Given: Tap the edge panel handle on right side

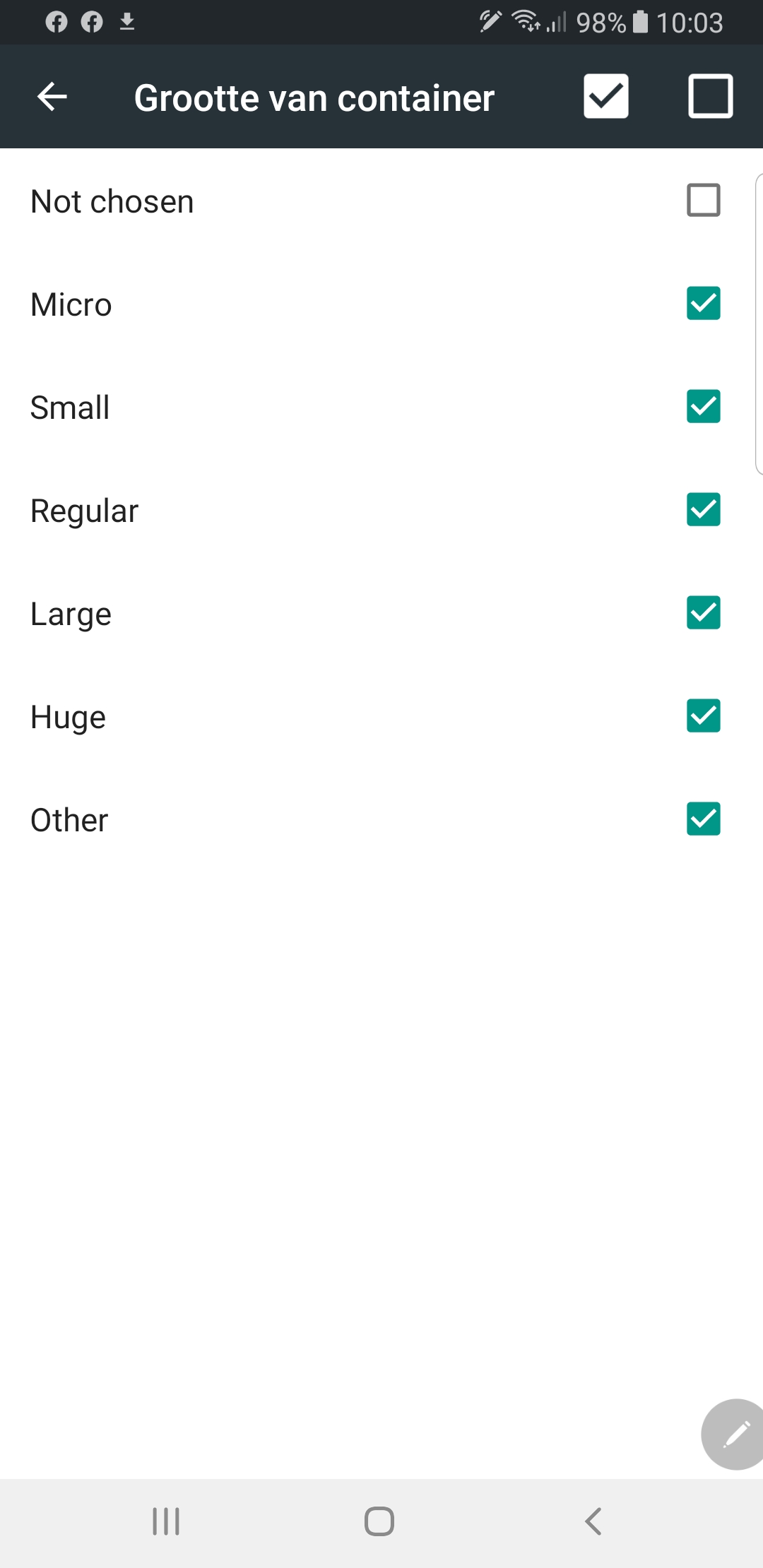Looking at the screenshot, I should [x=758, y=323].
